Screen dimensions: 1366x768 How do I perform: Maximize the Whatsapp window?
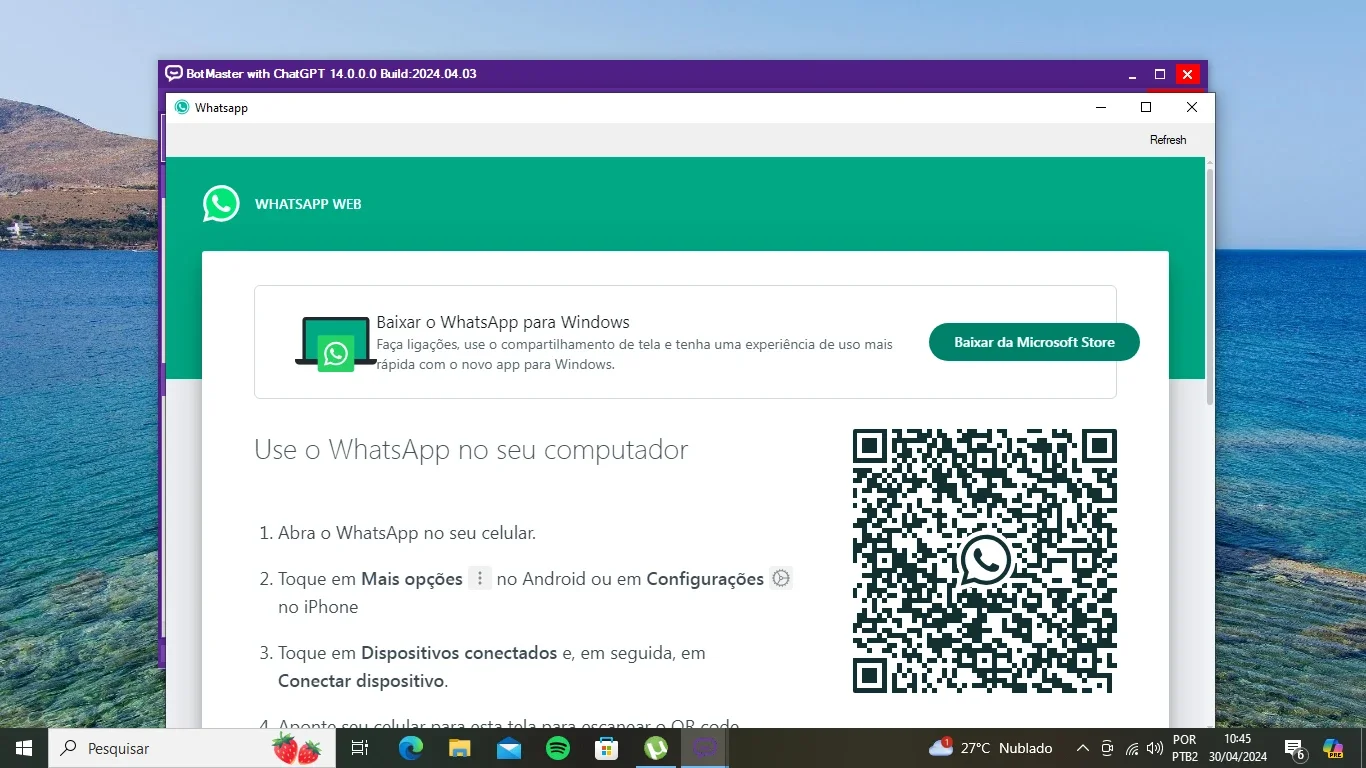click(x=1146, y=107)
